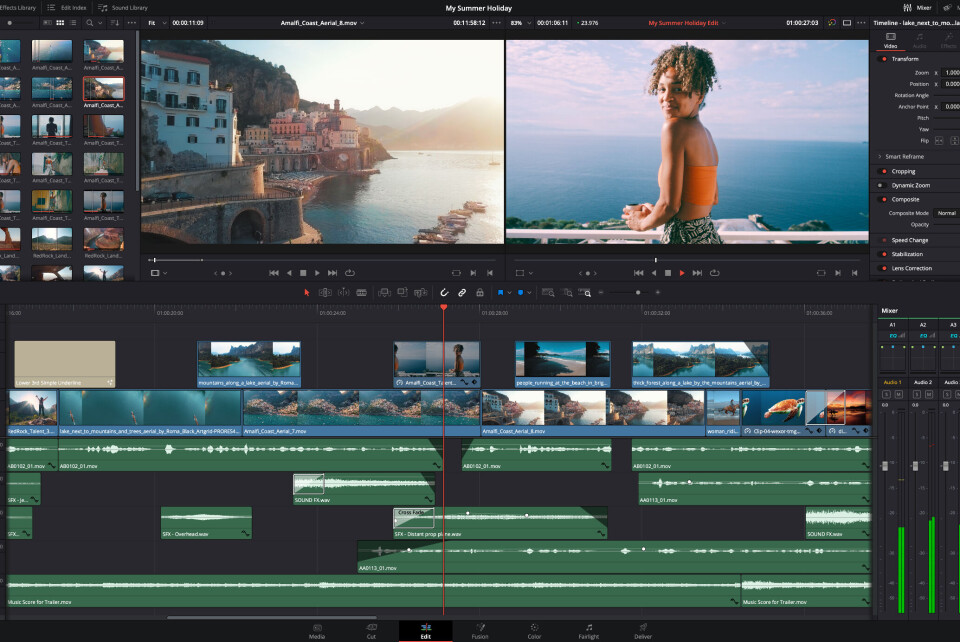Click the Edit Index button
Image resolution: width=960 pixels, height=642 pixels.
pyautogui.click(x=68, y=7)
